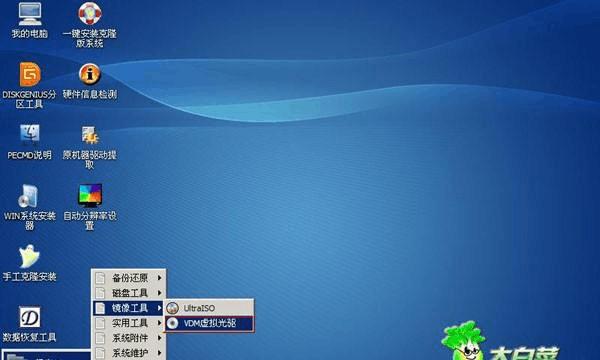This screenshot has width=600, height=360.
Task: Expand the 磁盘工具 submenu arrow
Action: tap(160, 293)
